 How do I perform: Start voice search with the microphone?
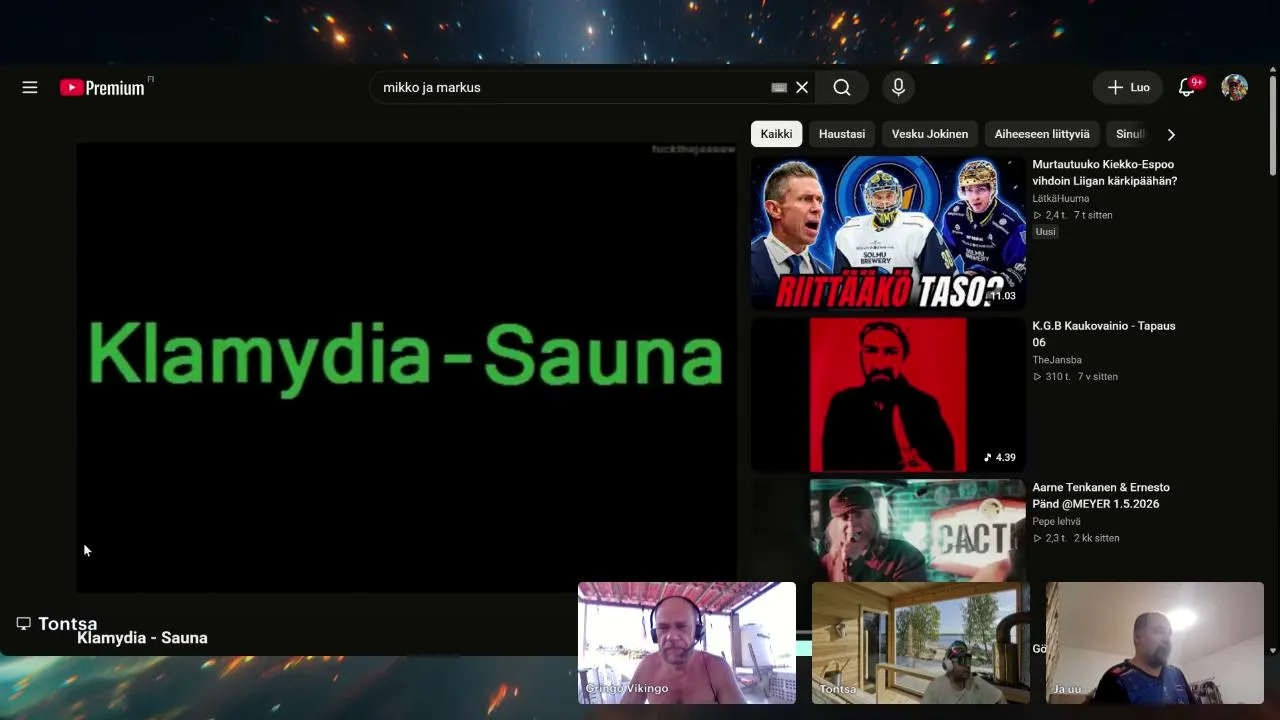coord(898,88)
